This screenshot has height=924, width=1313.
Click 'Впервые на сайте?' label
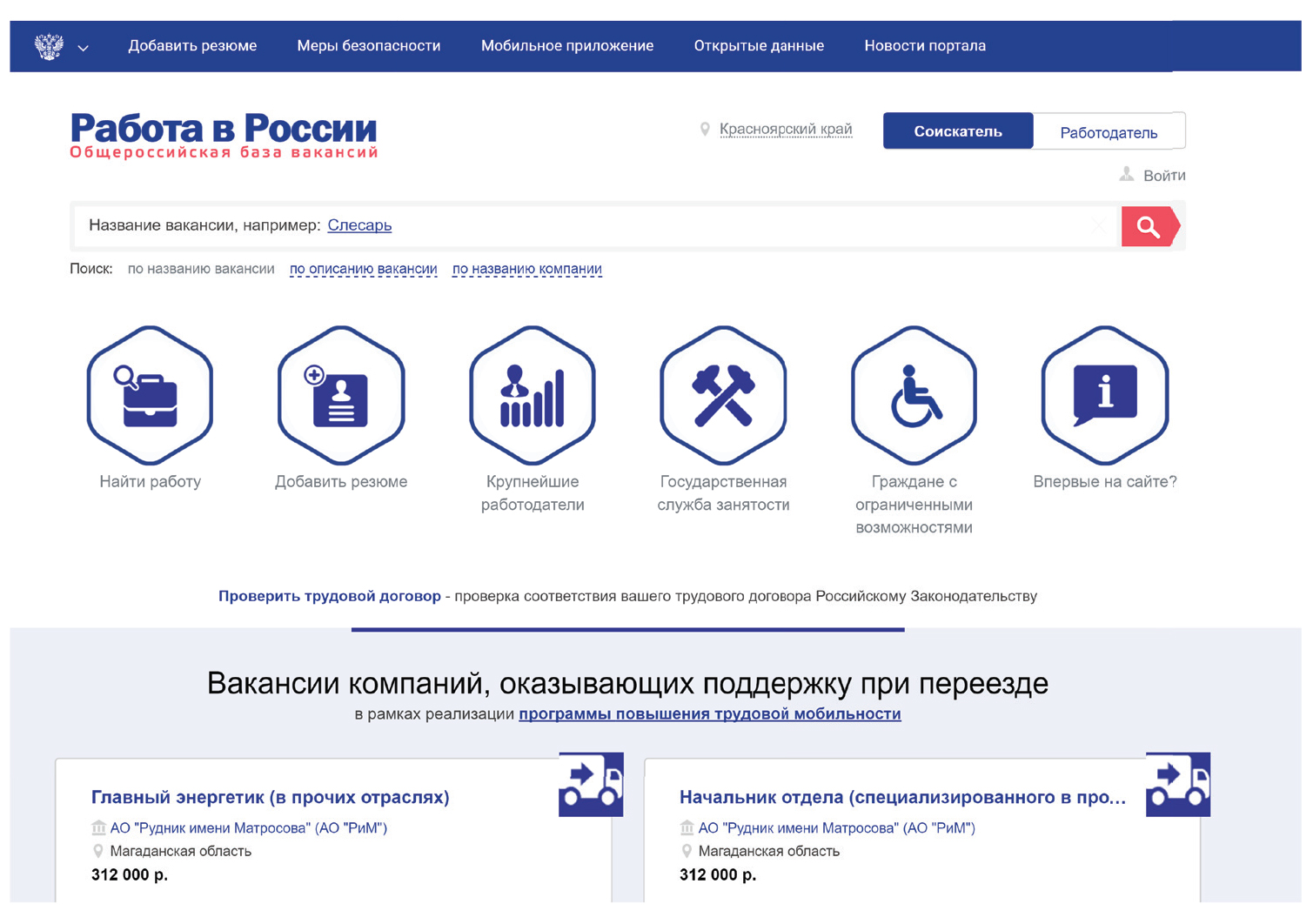[x=1105, y=482]
